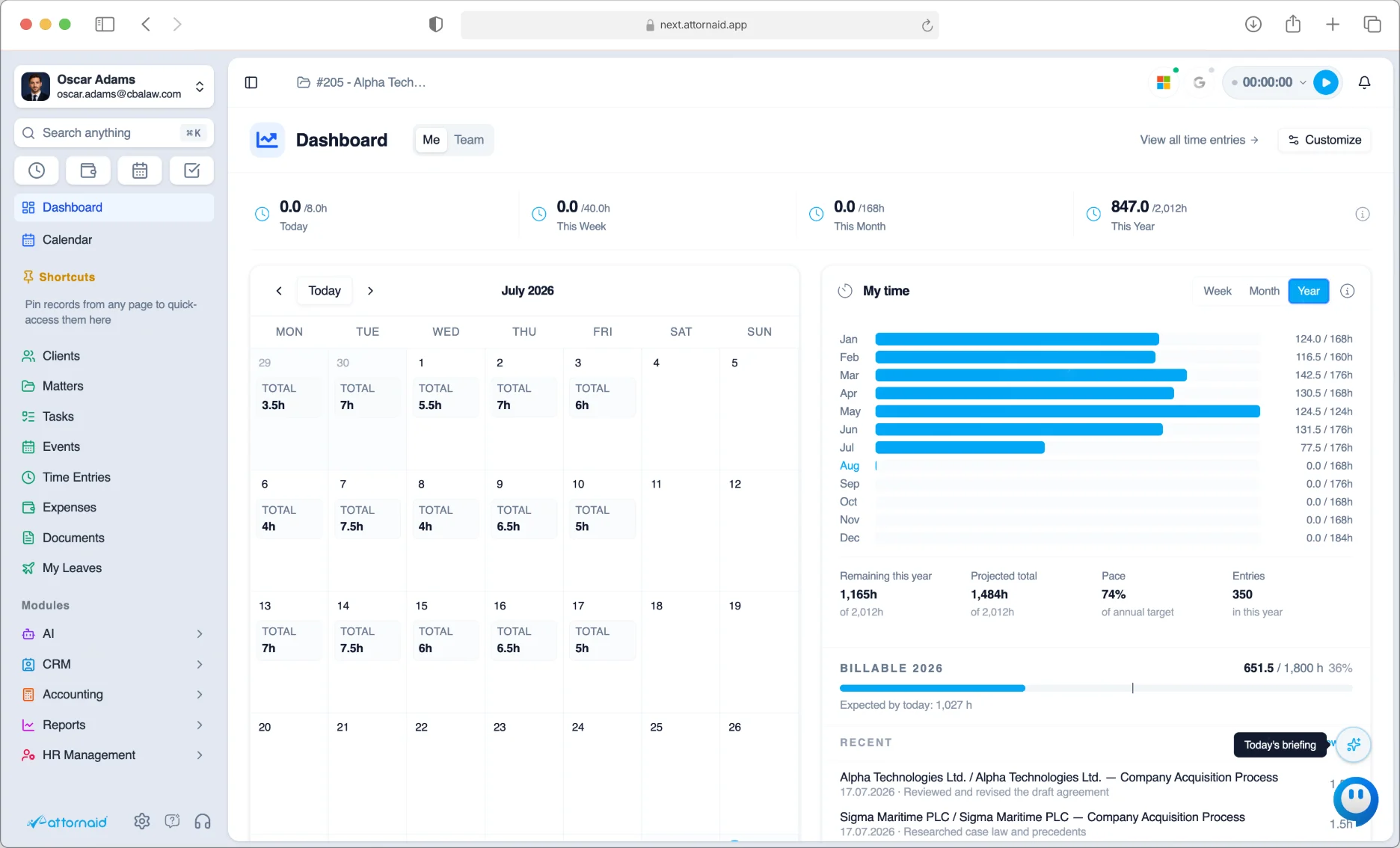Screen dimensions: 1400x848
Task: Open the notifications bell
Action: (1364, 82)
